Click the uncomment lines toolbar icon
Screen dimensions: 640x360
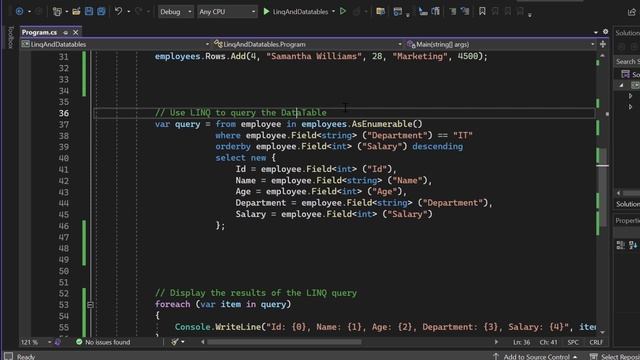coord(465,11)
